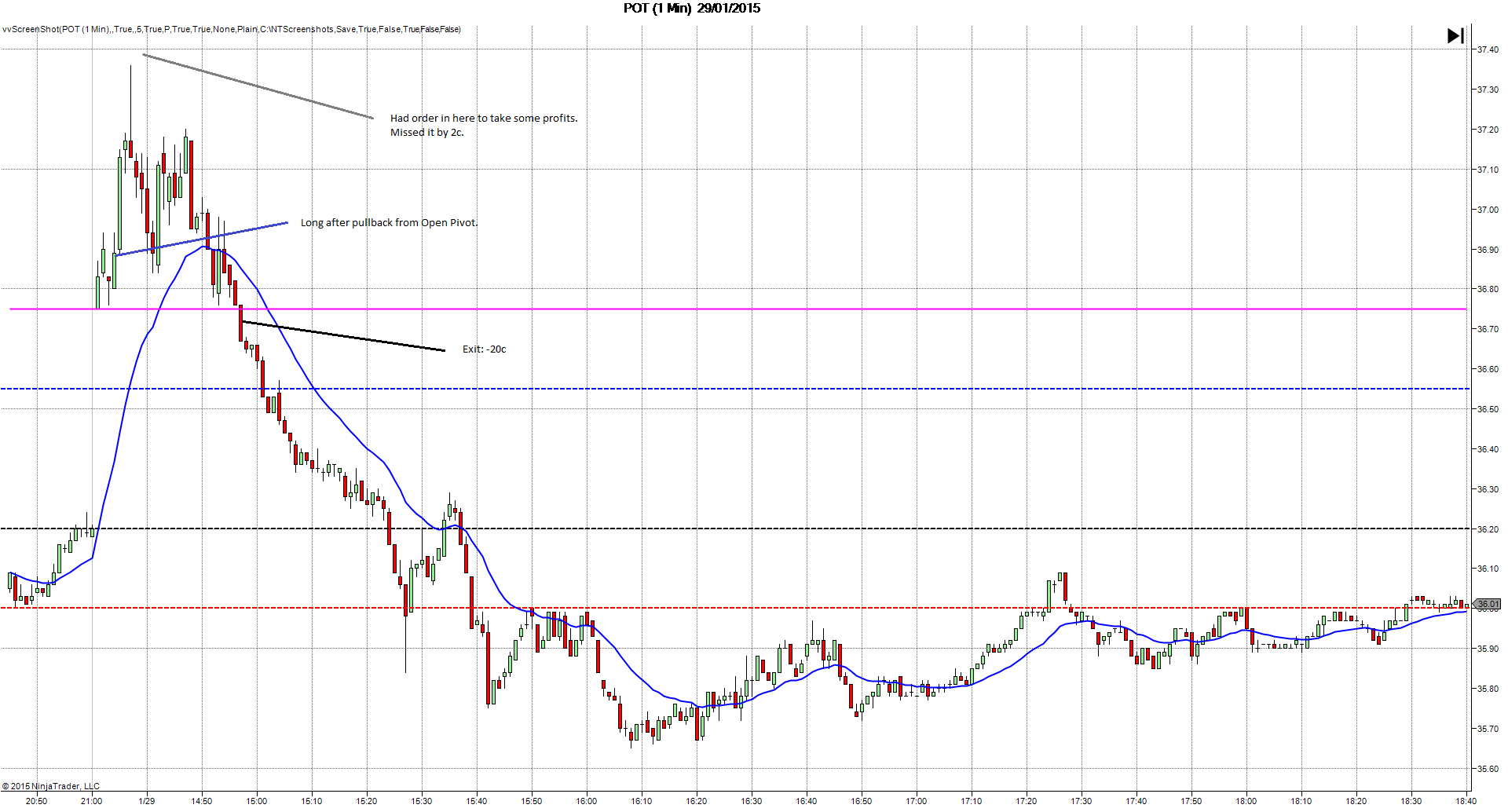Screen dimensions: 1508x812
Task: Click the 15:10 time axis label
Action: point(312,802)
